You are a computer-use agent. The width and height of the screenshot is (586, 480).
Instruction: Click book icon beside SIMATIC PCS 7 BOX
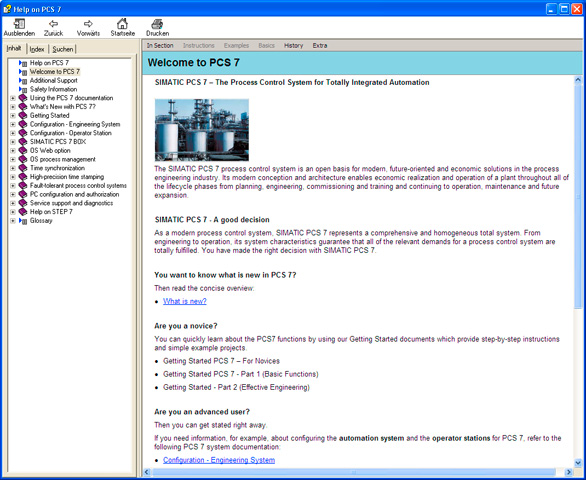coord(23,142)
